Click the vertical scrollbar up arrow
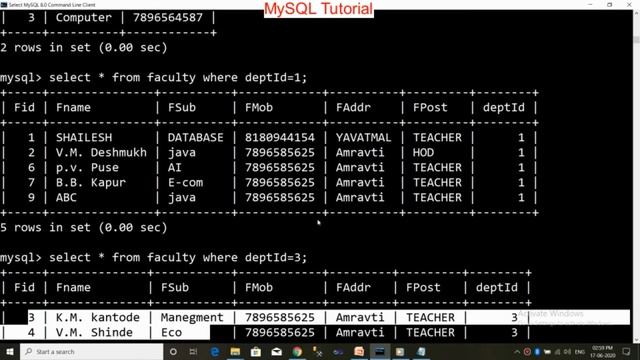 [x=636, y=13]
